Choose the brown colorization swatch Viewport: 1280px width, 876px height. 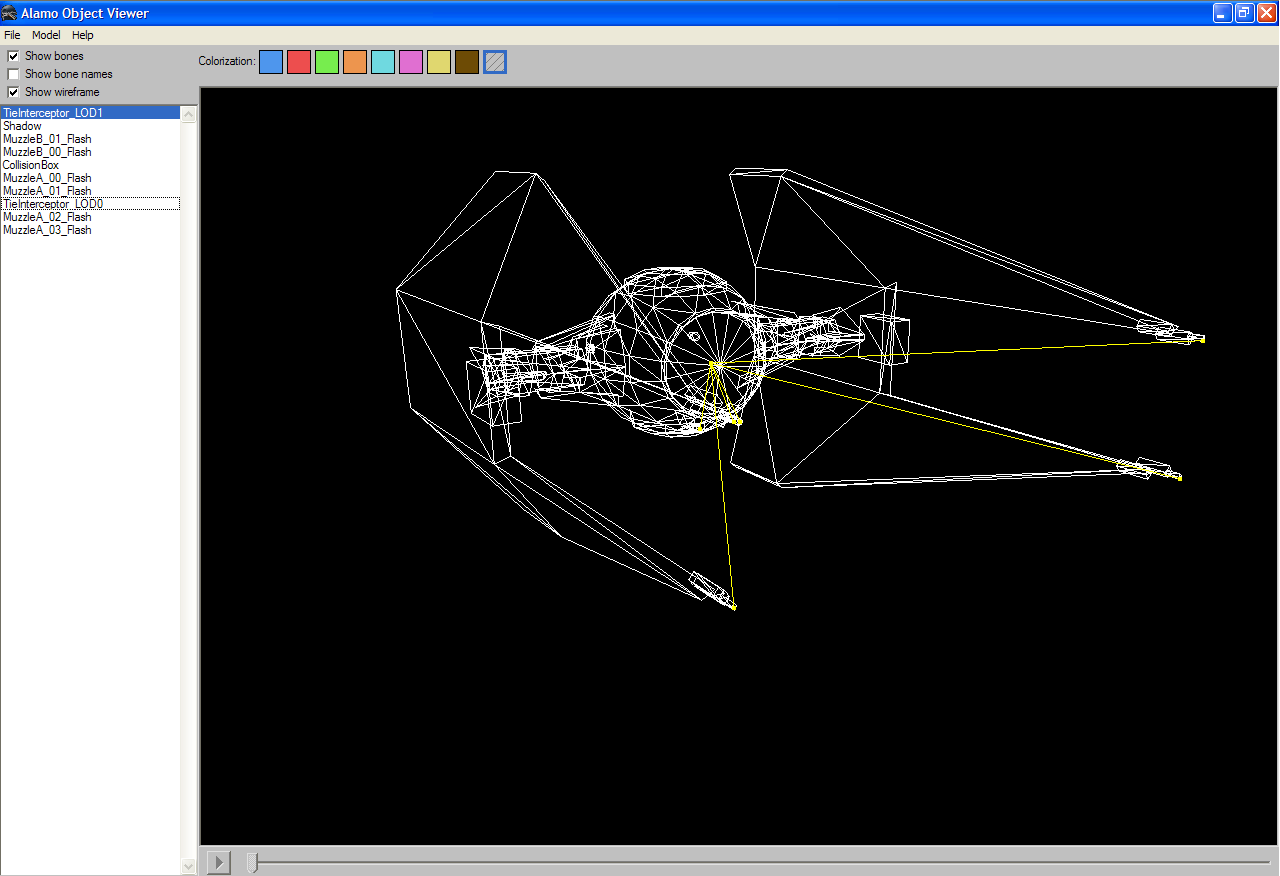(x=466, y=62)
